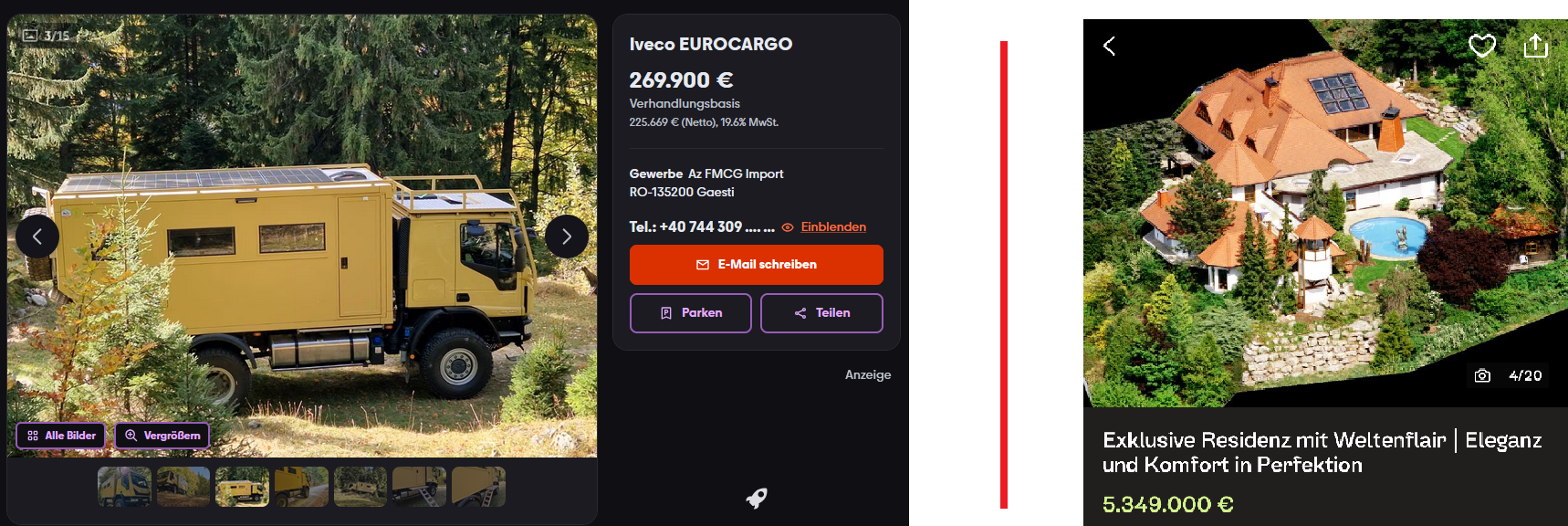The width and height of the screenshot is (1568, 526).
Task: Select the last thumbnail in the strip
Action: coord(478,487)
